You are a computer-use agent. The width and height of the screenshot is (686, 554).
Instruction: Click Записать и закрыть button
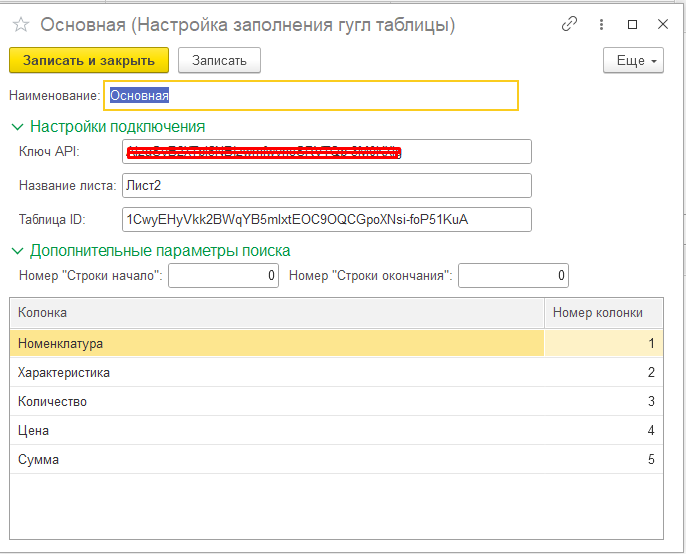click(89, 60)
